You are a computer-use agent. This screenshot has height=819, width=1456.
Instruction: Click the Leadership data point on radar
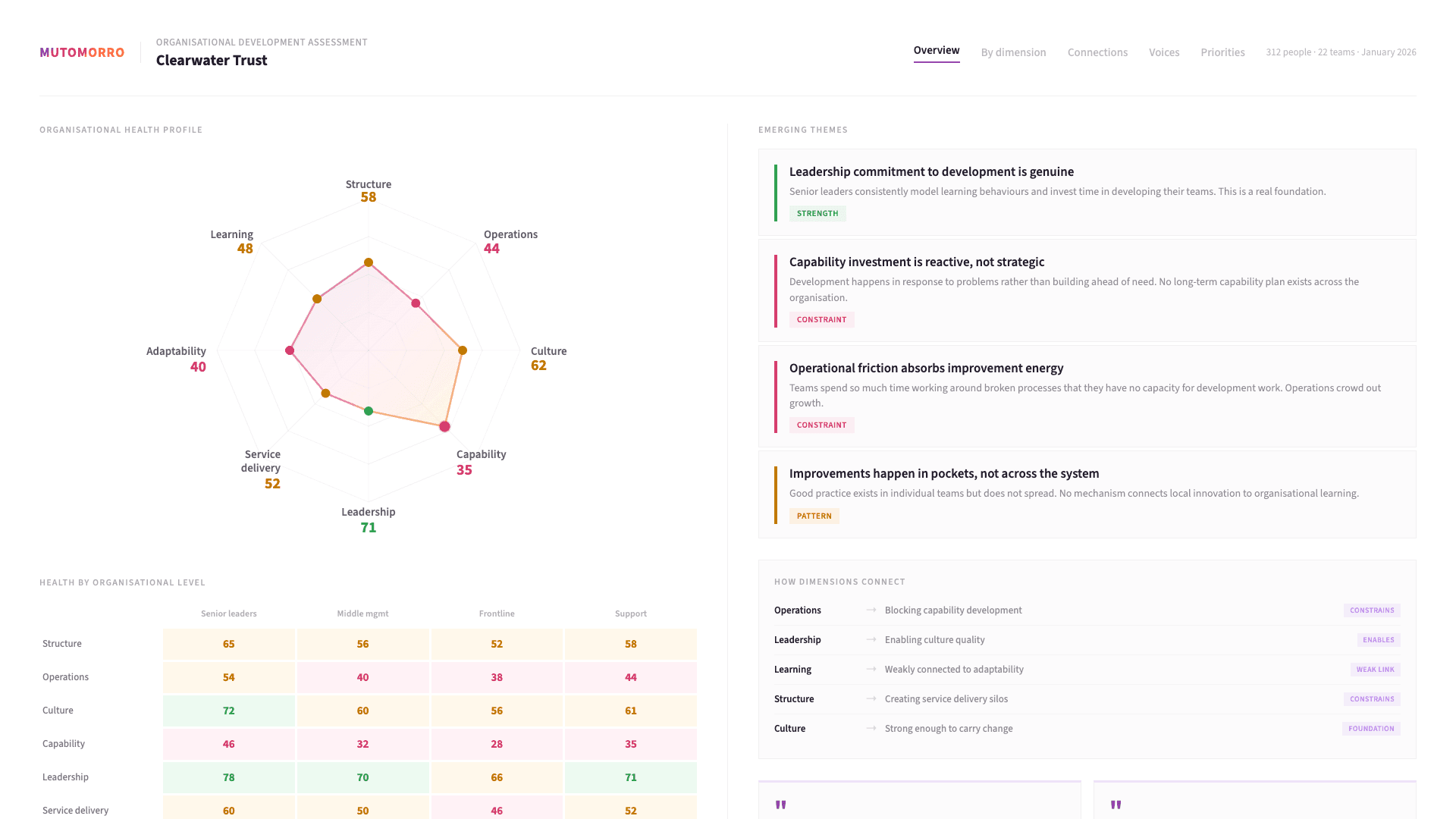369,411
